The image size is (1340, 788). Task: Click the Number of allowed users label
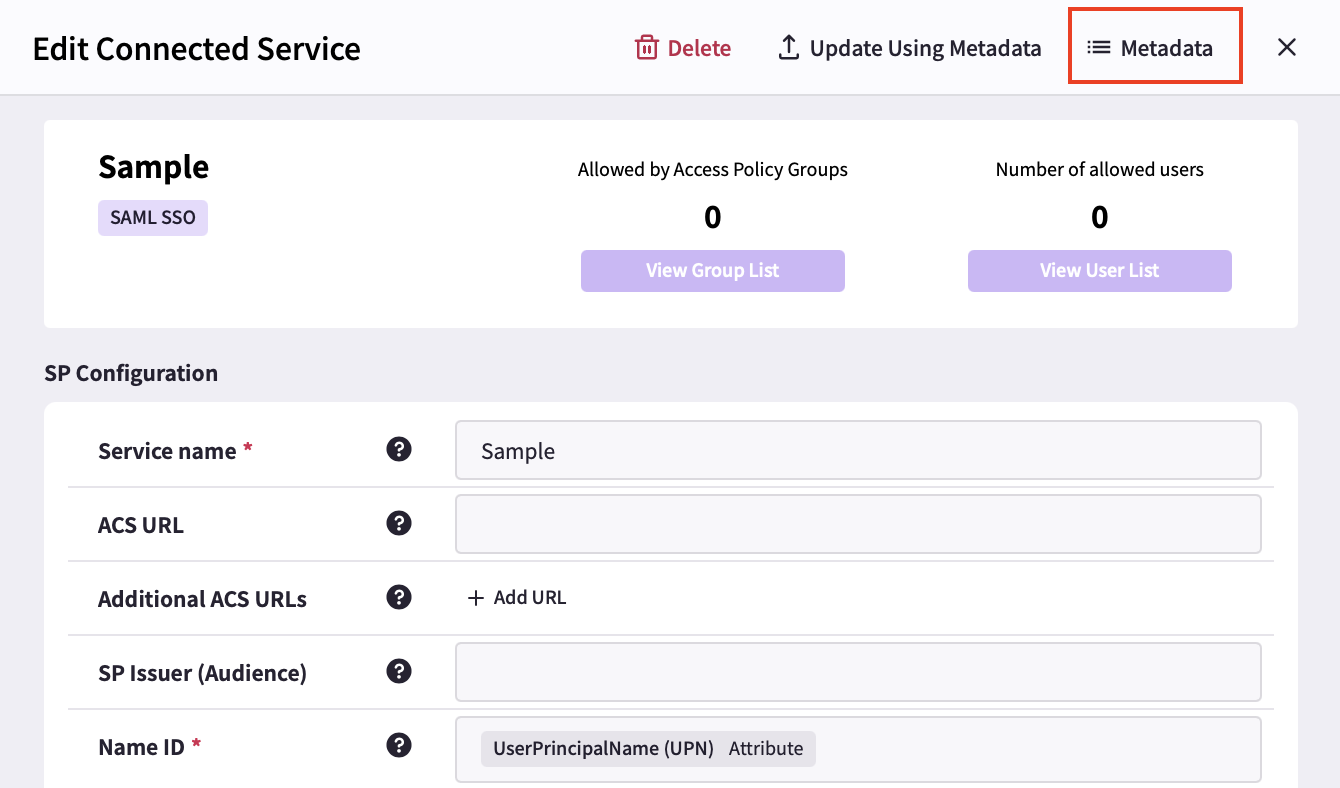(1100, 170)
